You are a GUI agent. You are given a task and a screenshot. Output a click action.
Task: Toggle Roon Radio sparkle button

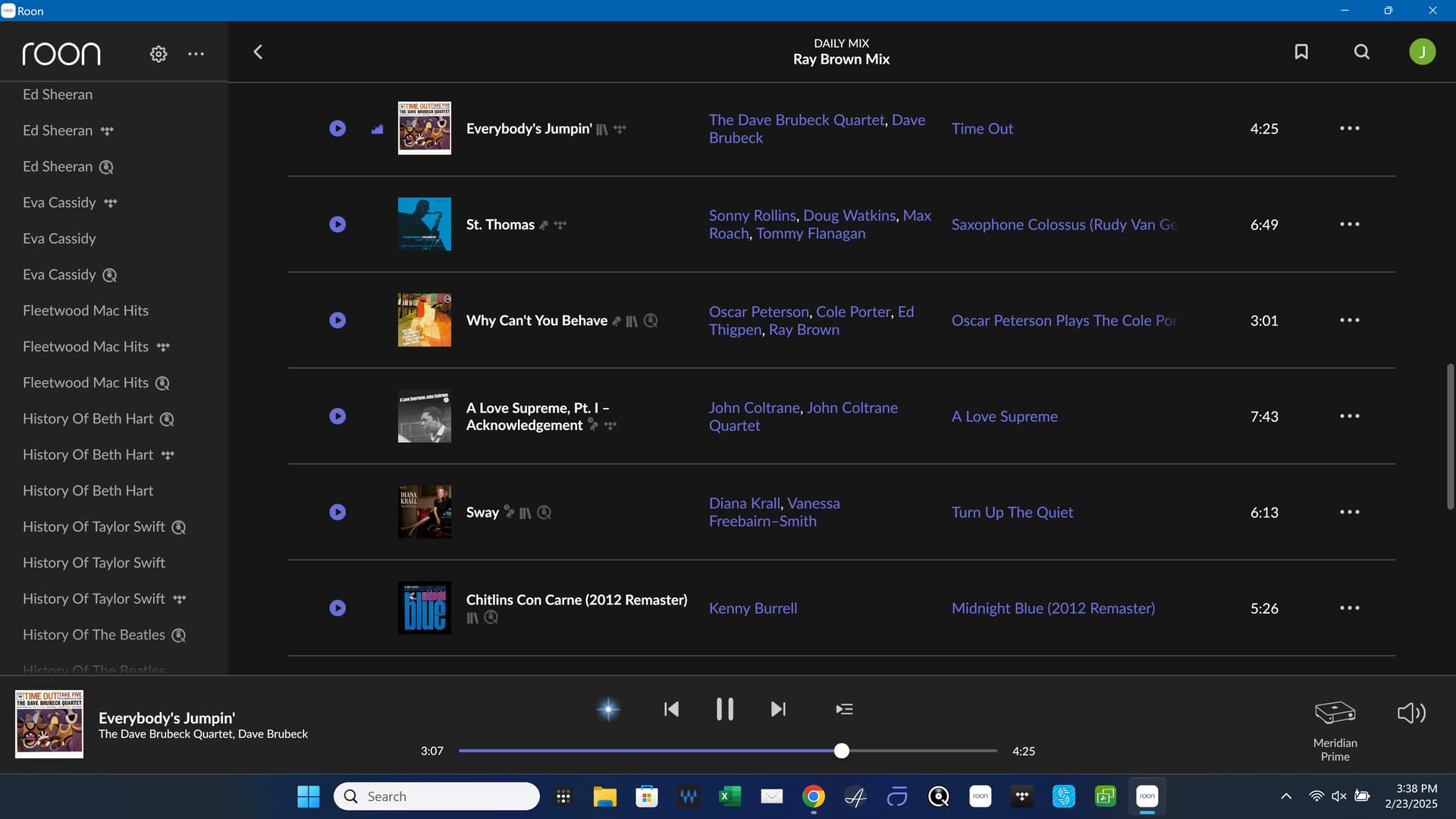(608, 709)
